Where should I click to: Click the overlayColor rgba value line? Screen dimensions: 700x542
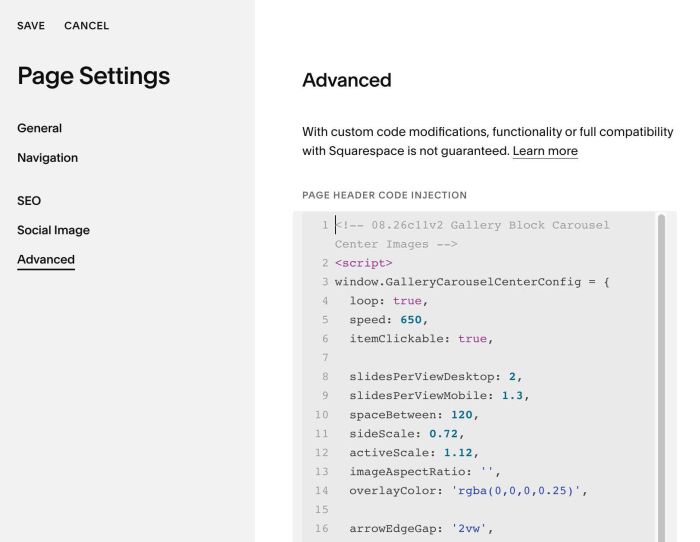pyautogui.click(x=468, y=491)
